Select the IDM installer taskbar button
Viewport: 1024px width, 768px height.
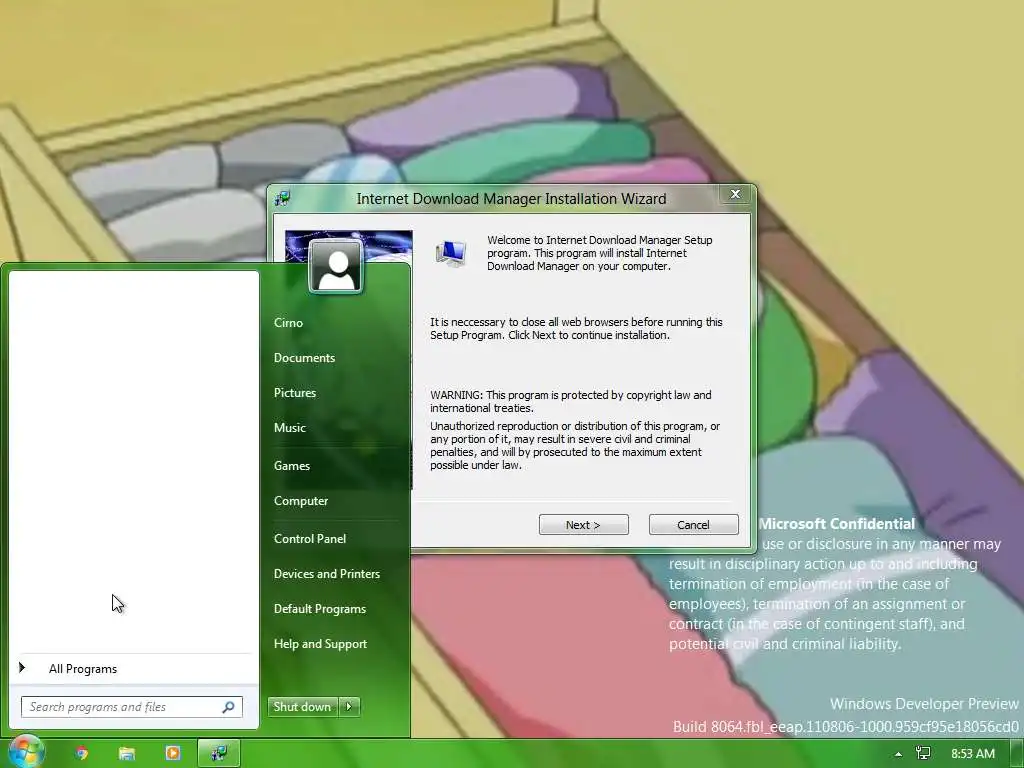219,753
